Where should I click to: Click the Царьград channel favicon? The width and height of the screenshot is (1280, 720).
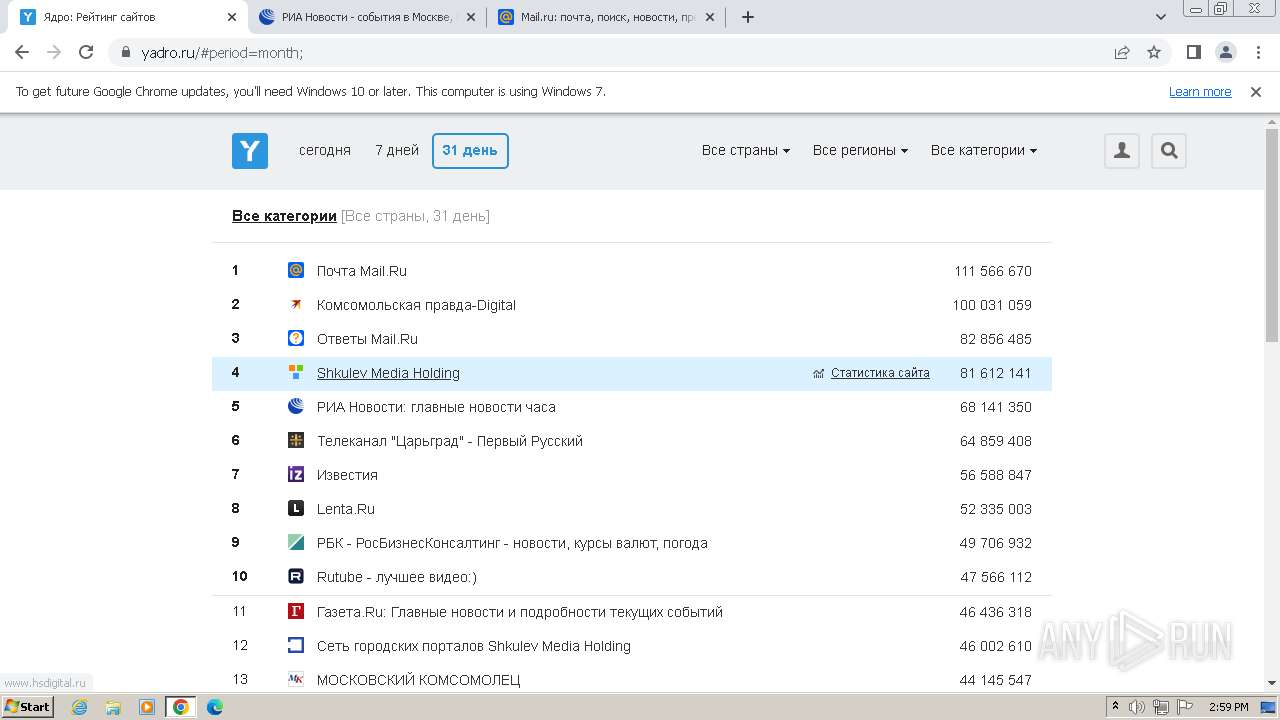[x=296, y=440]
